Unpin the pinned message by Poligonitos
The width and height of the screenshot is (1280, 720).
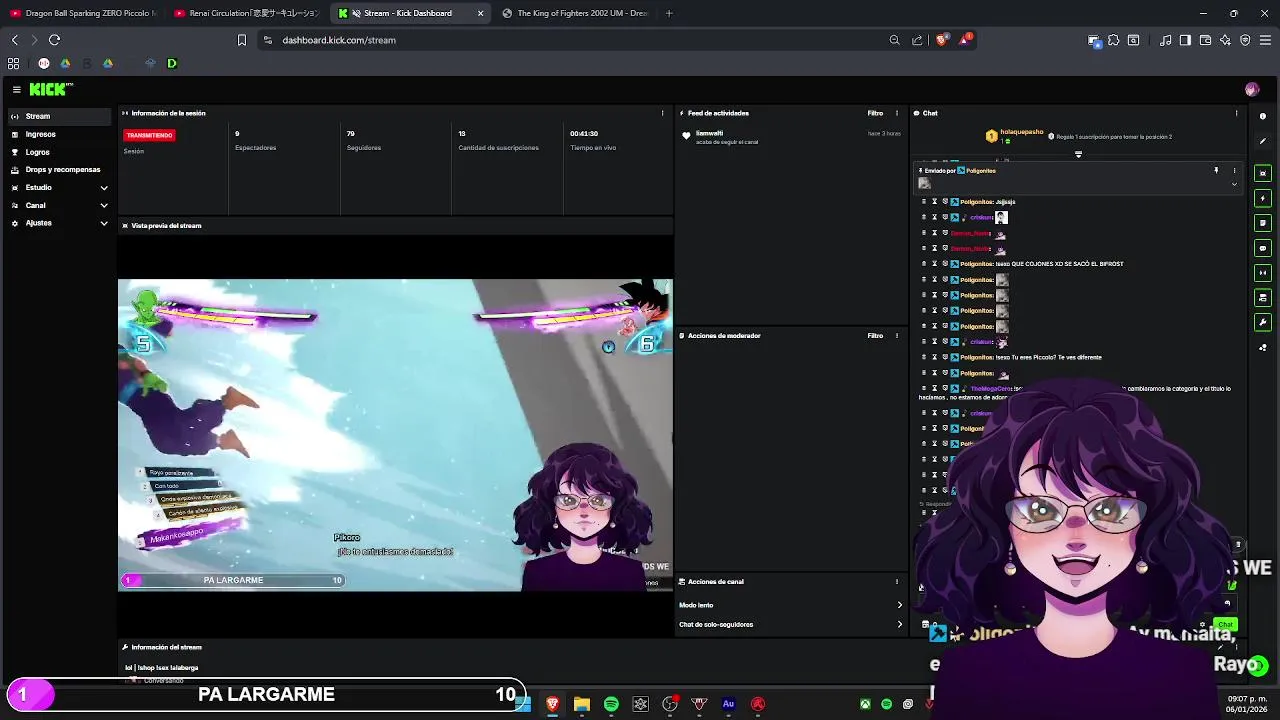pos(1216,171)
